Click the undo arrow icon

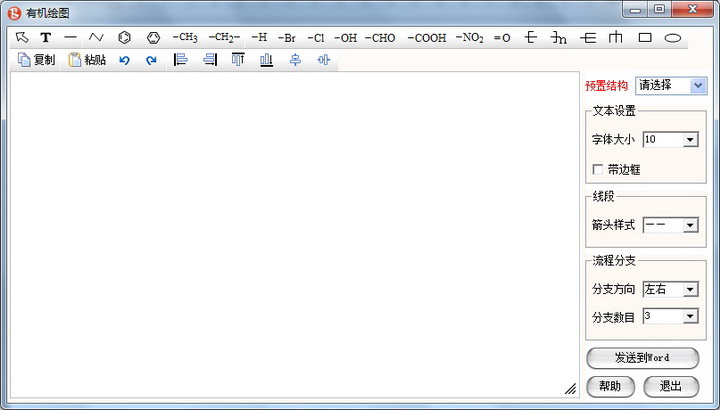[x=125, y=60]
